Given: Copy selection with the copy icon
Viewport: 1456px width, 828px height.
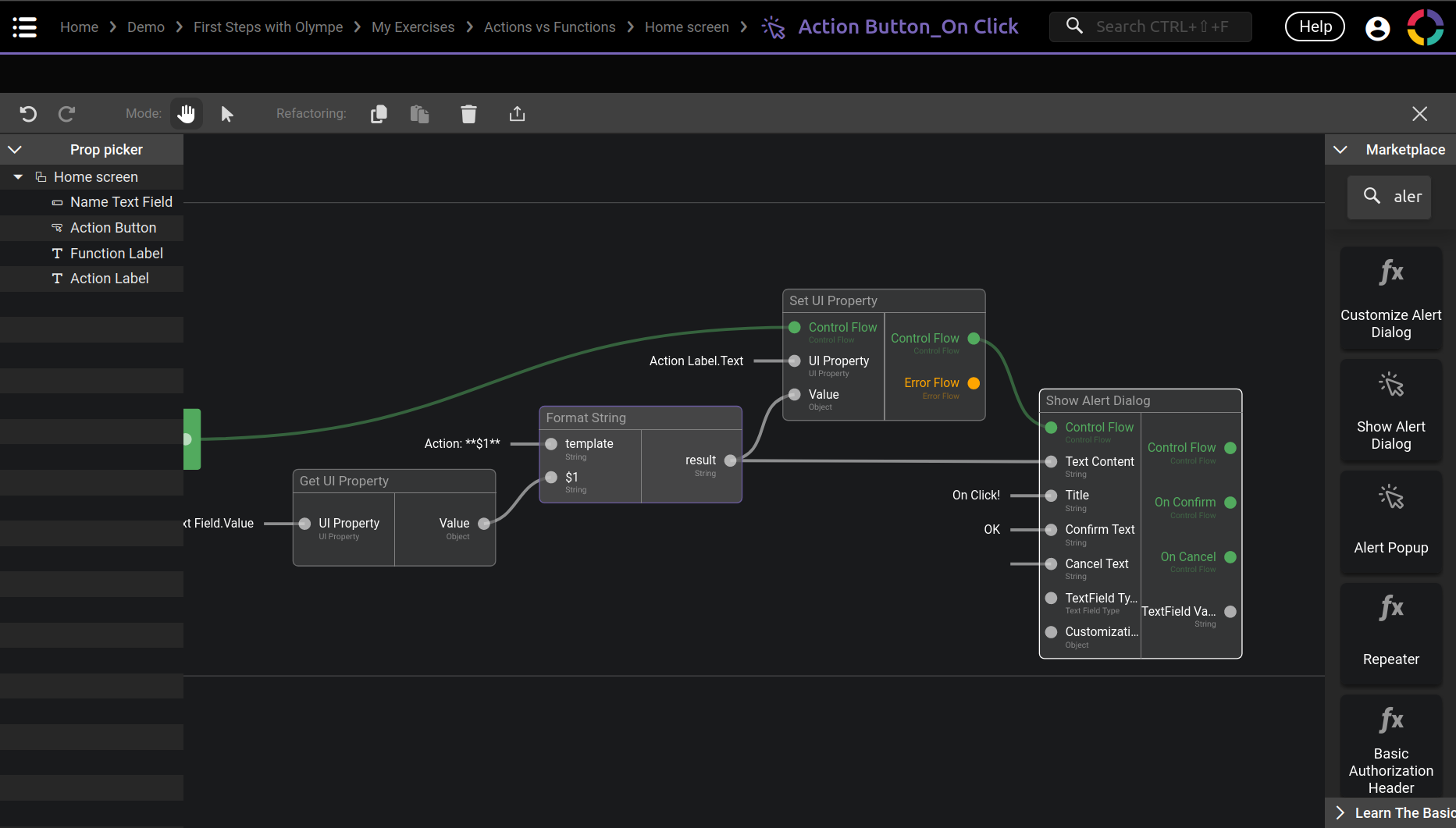Looking at the screenshot, I should [379, 114].
